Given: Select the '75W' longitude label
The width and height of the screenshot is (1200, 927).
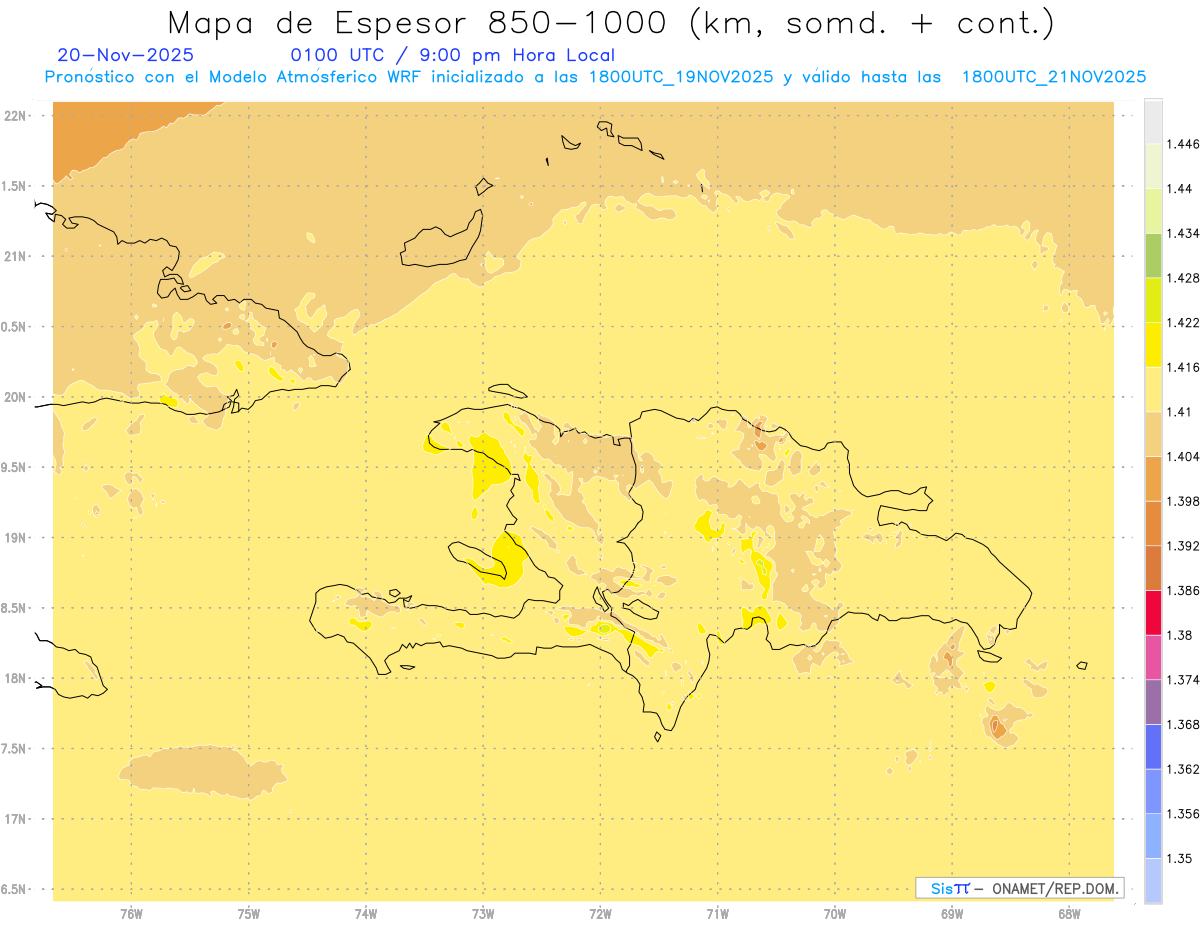Looking at the screenshot, I should (x=249, y=914).
